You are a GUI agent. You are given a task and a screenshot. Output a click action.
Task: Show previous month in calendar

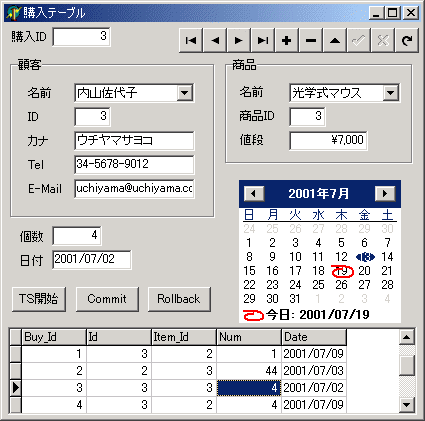tap(254, 193)
